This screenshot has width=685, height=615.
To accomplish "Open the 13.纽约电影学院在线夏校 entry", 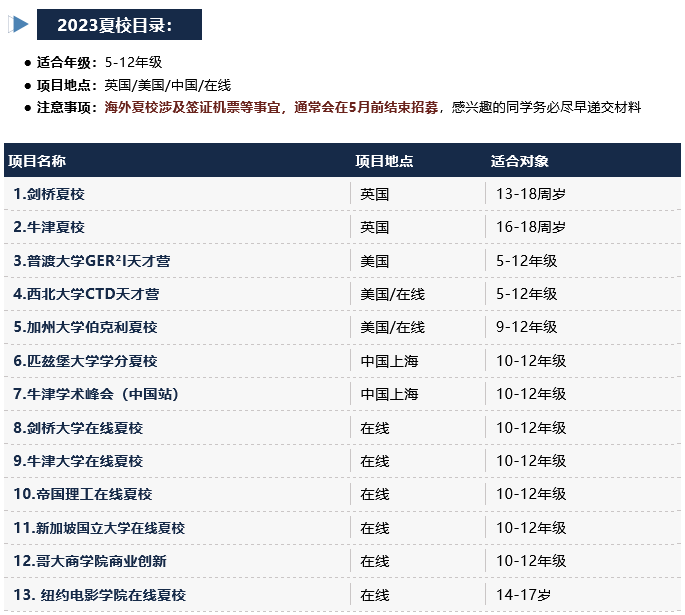I will click(x=100, y=595).
